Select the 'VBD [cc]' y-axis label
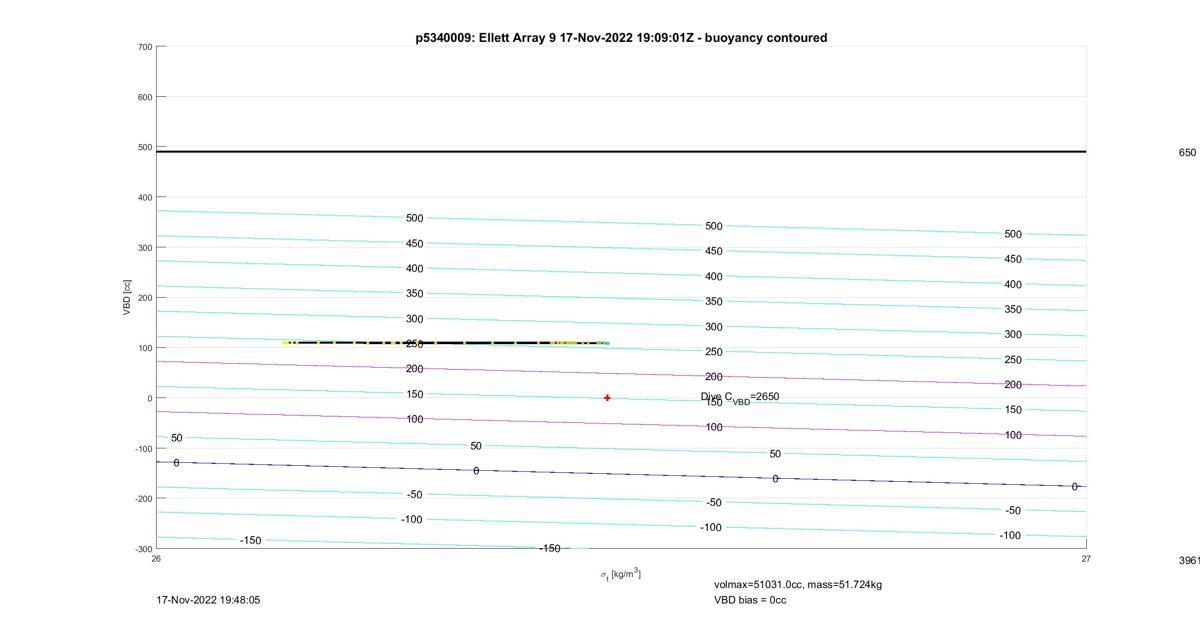Image resolution: width=1200 pixels, height=617 pixels. coord(128,297)
